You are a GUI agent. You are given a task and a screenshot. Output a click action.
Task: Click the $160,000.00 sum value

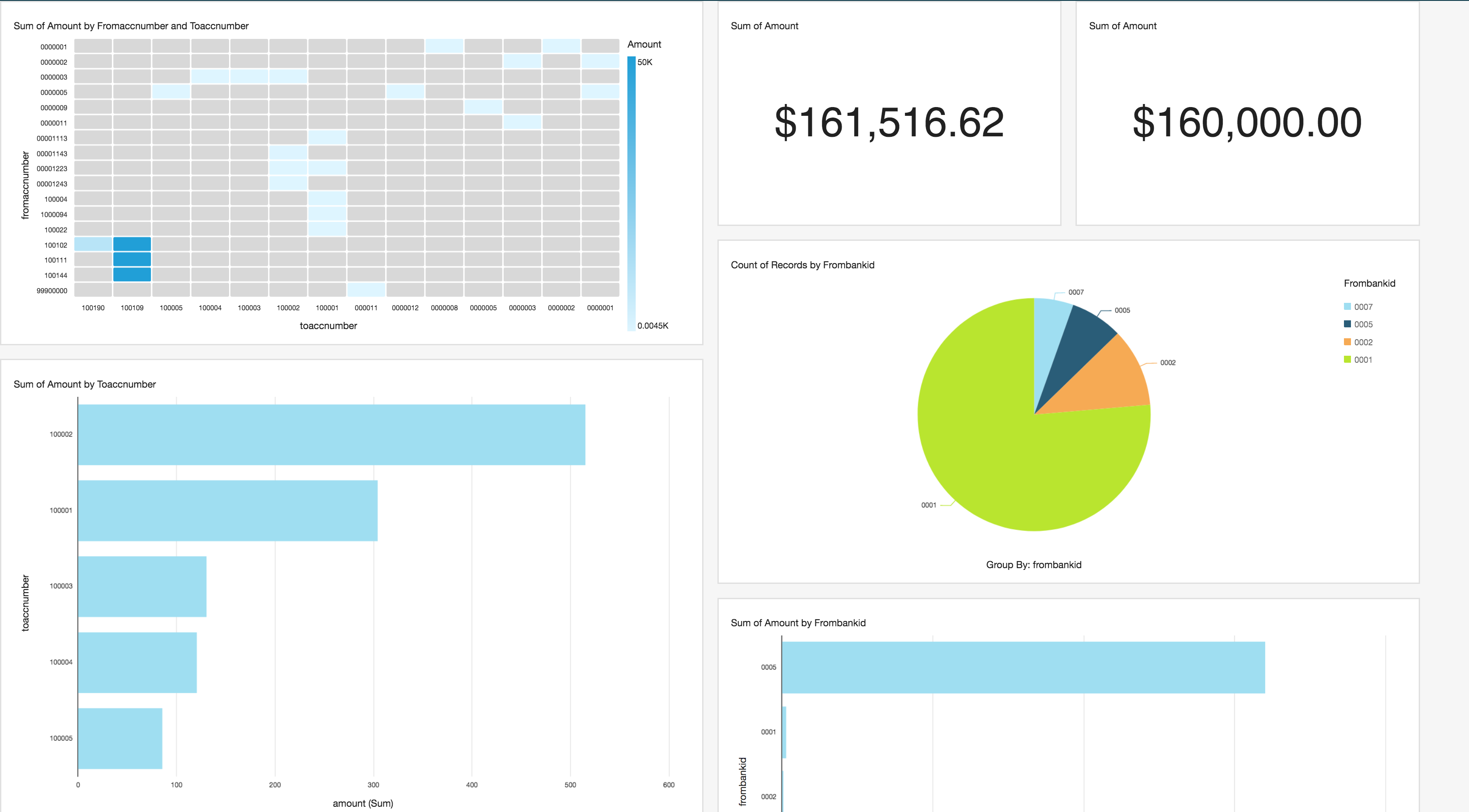point(1246,123)
